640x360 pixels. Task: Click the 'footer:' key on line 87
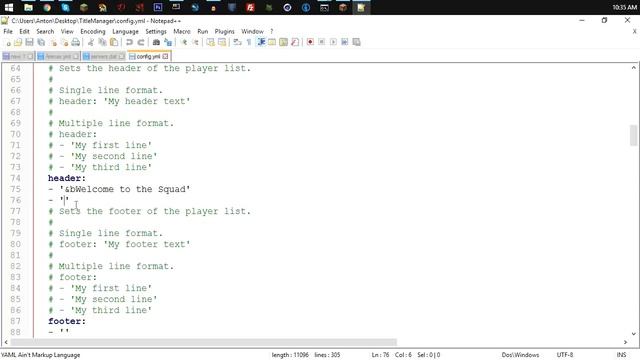click(x=67, y=321)
